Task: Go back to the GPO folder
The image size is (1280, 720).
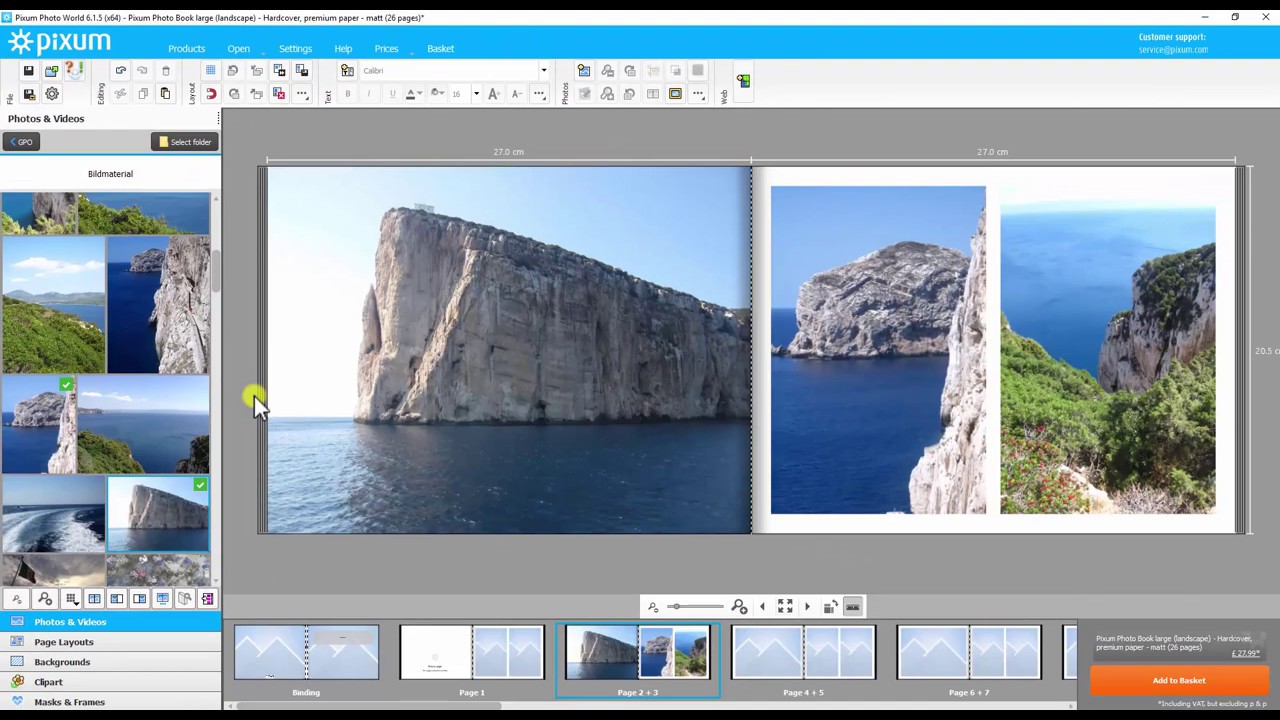Action: [x=21, y=142]
